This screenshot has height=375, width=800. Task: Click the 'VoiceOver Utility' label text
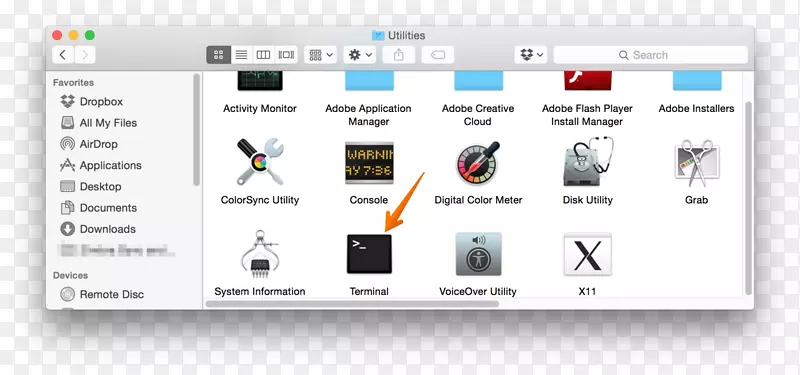point(478,291)
